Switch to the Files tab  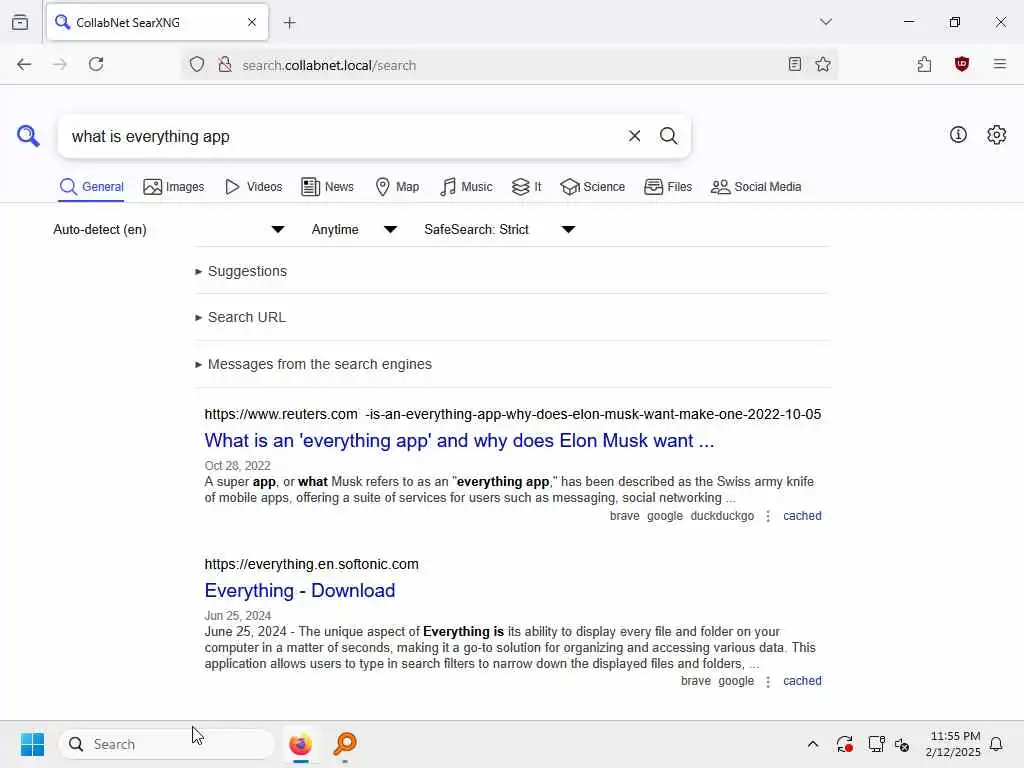tap(667, 187)
